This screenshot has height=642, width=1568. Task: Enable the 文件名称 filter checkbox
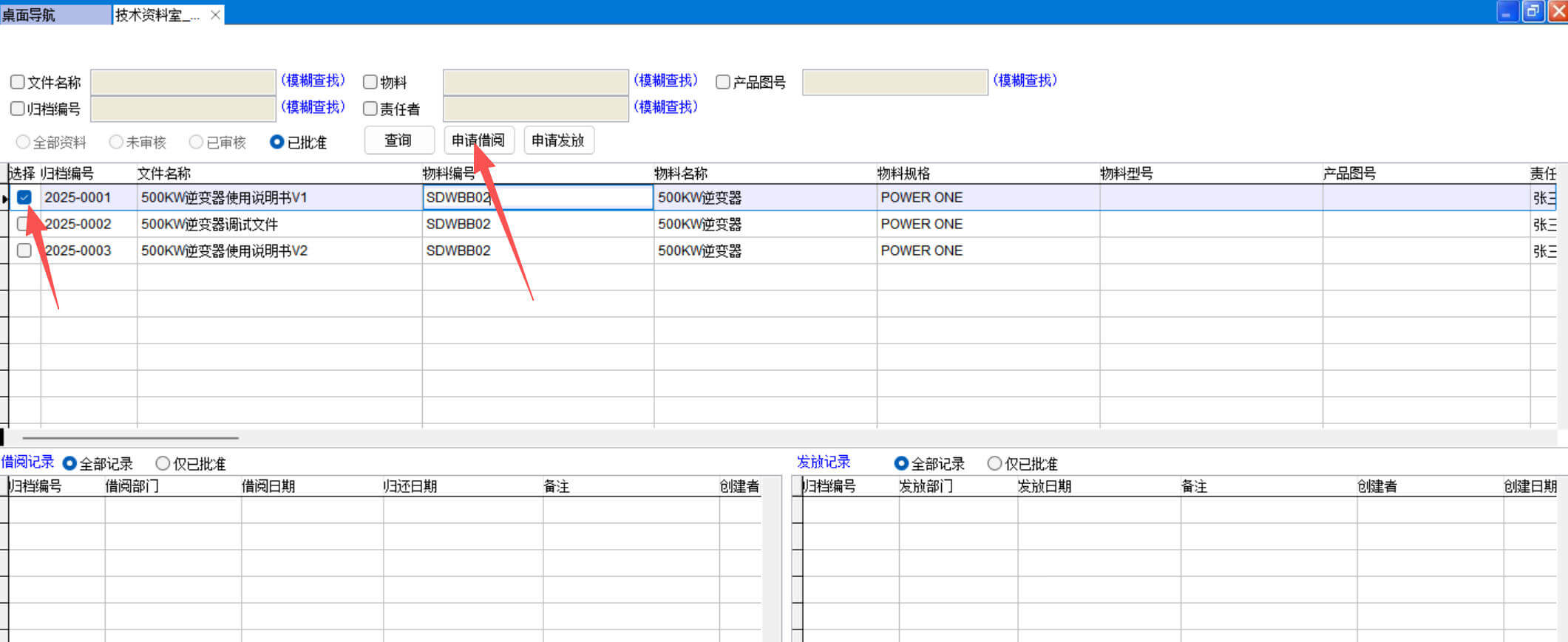(x=18, y=82)
